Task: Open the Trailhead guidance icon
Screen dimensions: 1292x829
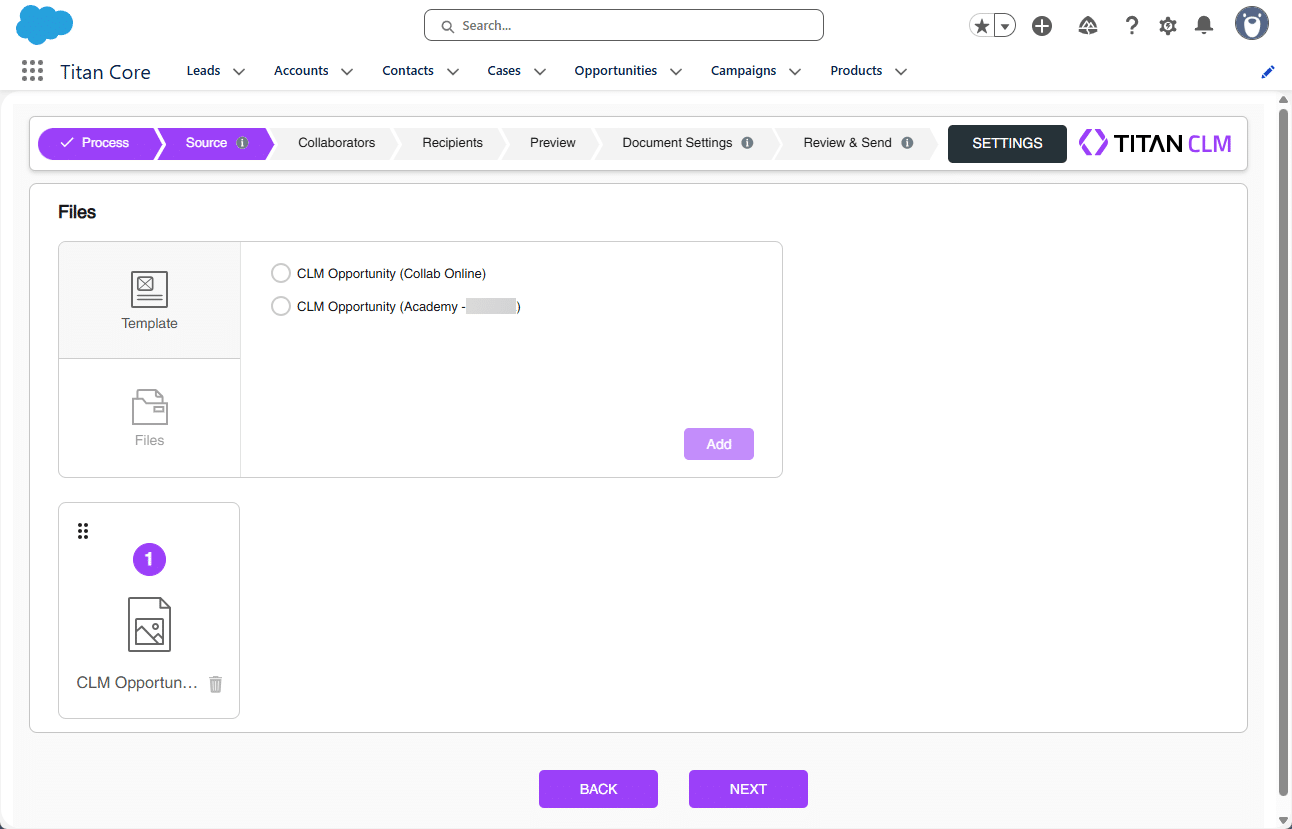Action: (1088, 26)
